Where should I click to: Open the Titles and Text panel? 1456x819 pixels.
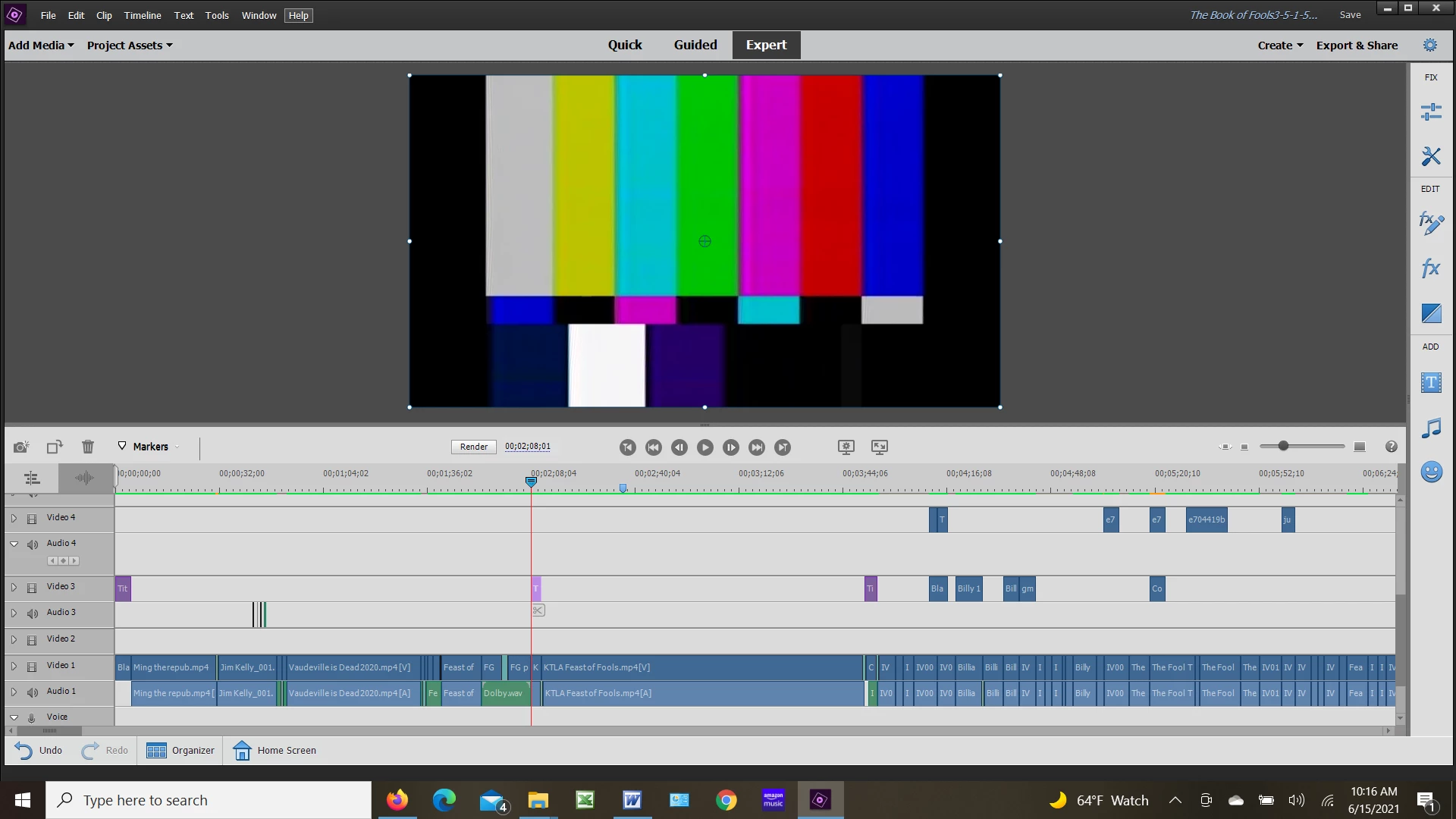point(1431,382)
